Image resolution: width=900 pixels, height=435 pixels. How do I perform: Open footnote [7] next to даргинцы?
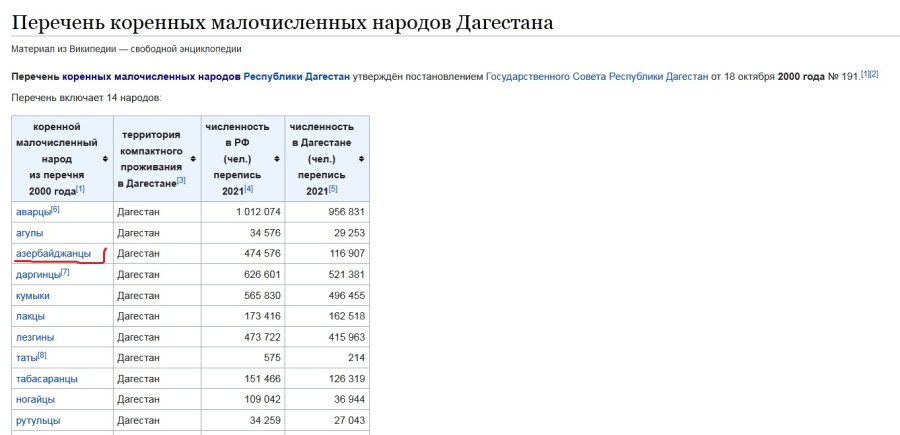[x=65, y=272]
